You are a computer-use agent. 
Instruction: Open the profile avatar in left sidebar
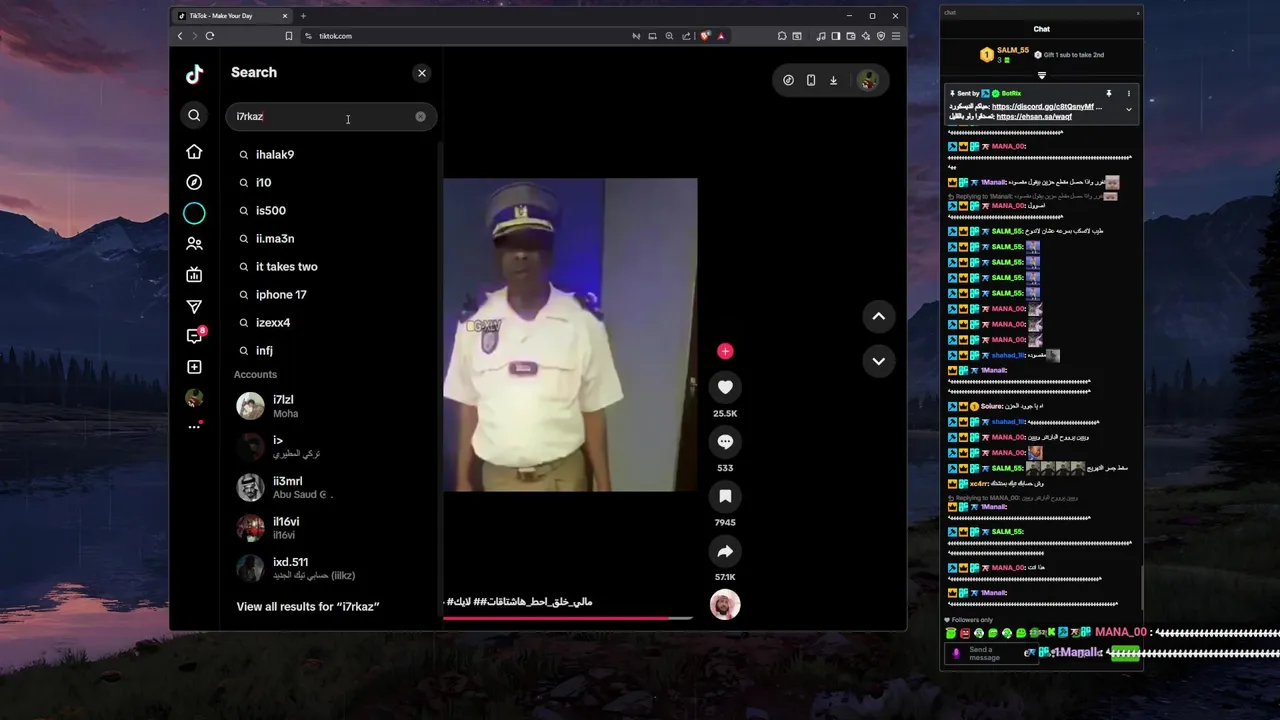coord(194,398)
